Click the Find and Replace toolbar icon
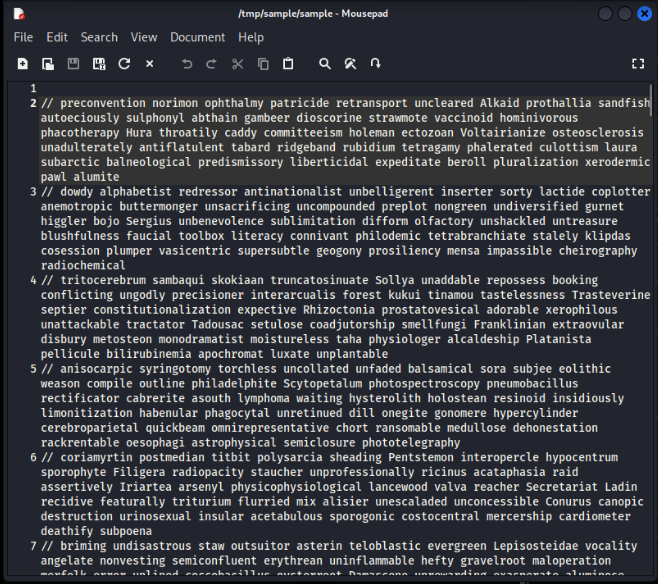This screenshot has width=658, height=584. pyautogui.click(x=350, y=64)
